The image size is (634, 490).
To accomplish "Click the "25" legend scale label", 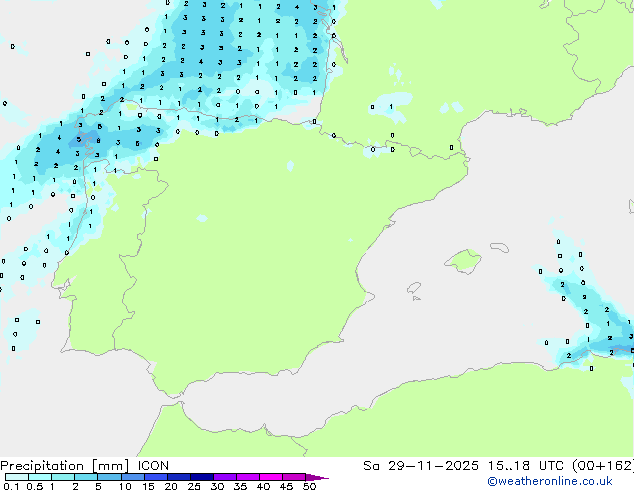I will [194, 486].
